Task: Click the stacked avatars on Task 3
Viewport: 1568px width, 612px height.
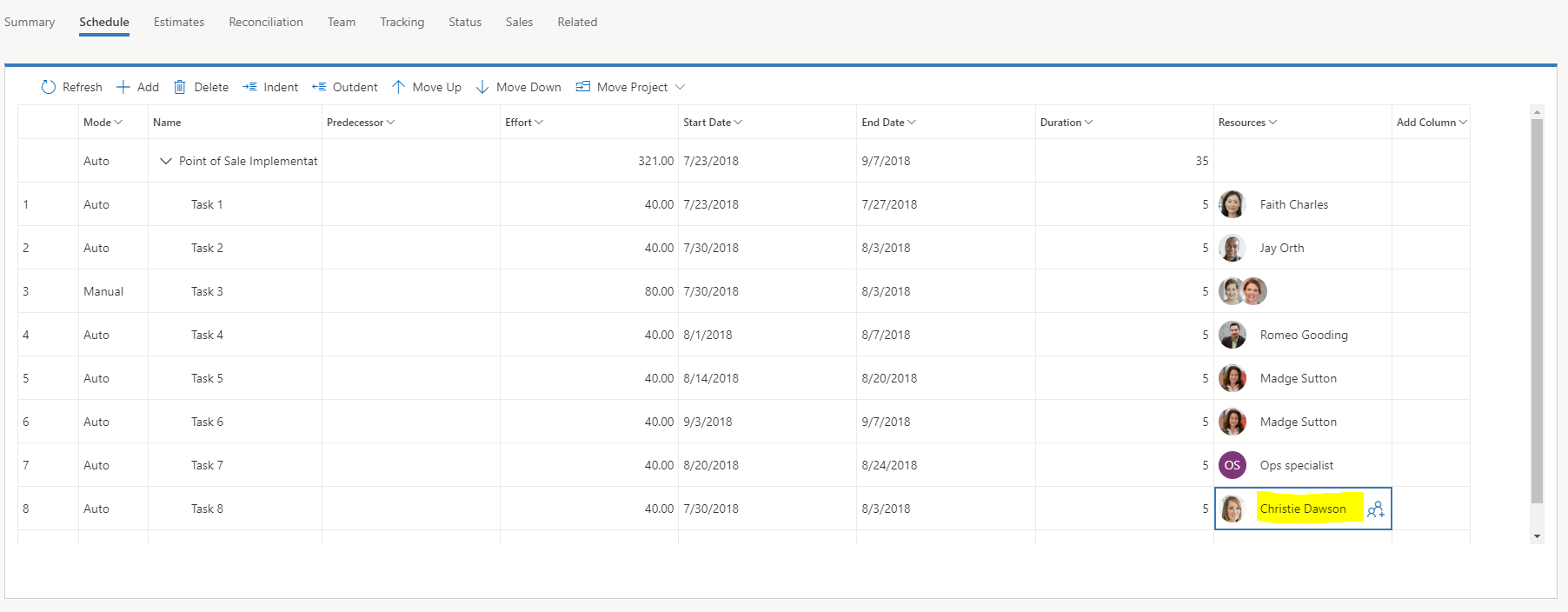Action: 1243,291
